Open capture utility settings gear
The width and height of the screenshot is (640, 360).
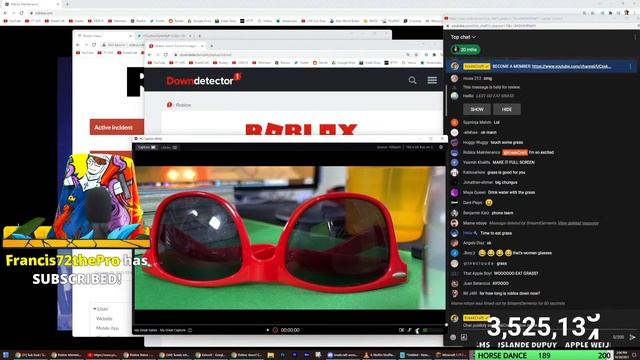(441, 147)
